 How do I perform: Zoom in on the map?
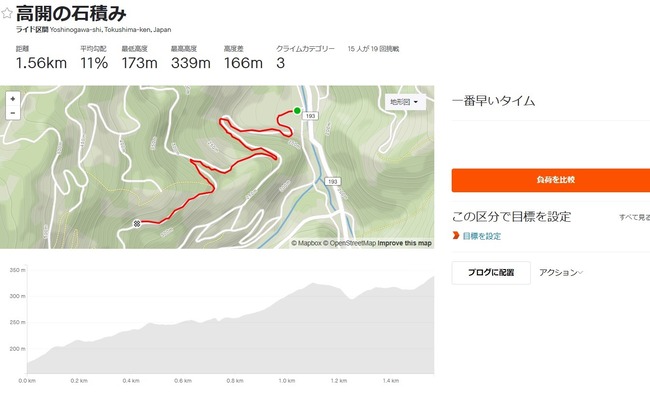pos(13,99)
